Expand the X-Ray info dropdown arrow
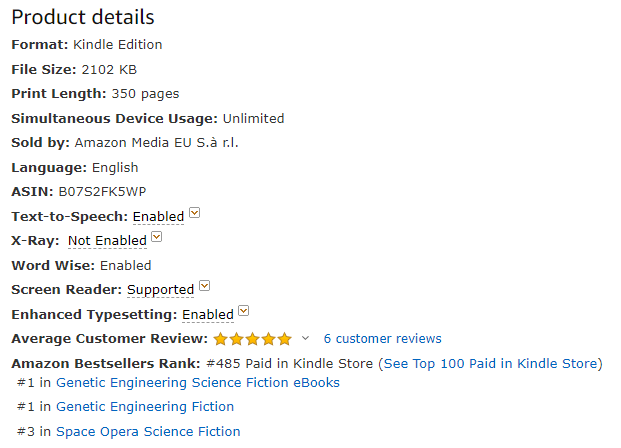 point(157,238)
